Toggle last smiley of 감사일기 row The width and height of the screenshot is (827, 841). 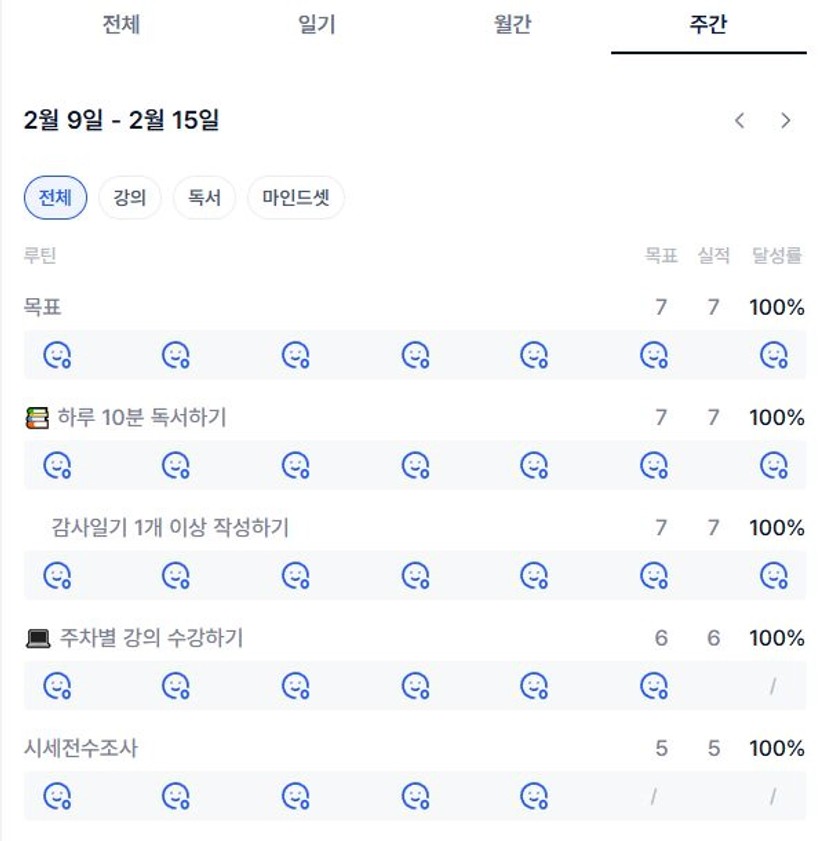pos(773,575)
